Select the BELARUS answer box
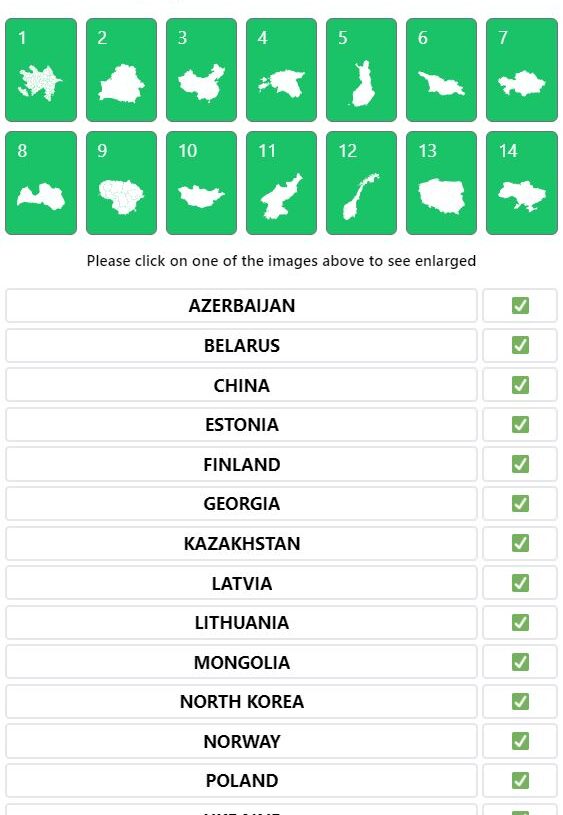 coord(241,346)
